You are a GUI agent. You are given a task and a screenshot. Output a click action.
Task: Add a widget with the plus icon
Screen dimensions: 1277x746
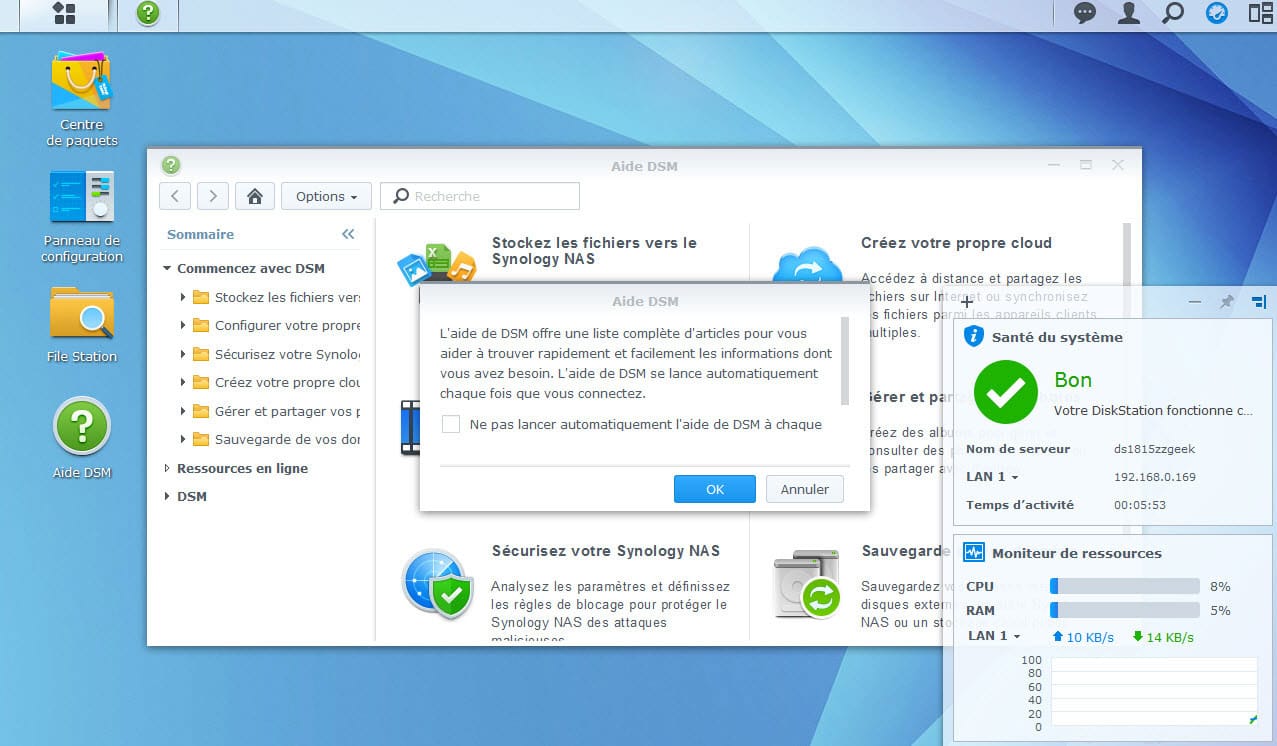[x=966, y=301]
